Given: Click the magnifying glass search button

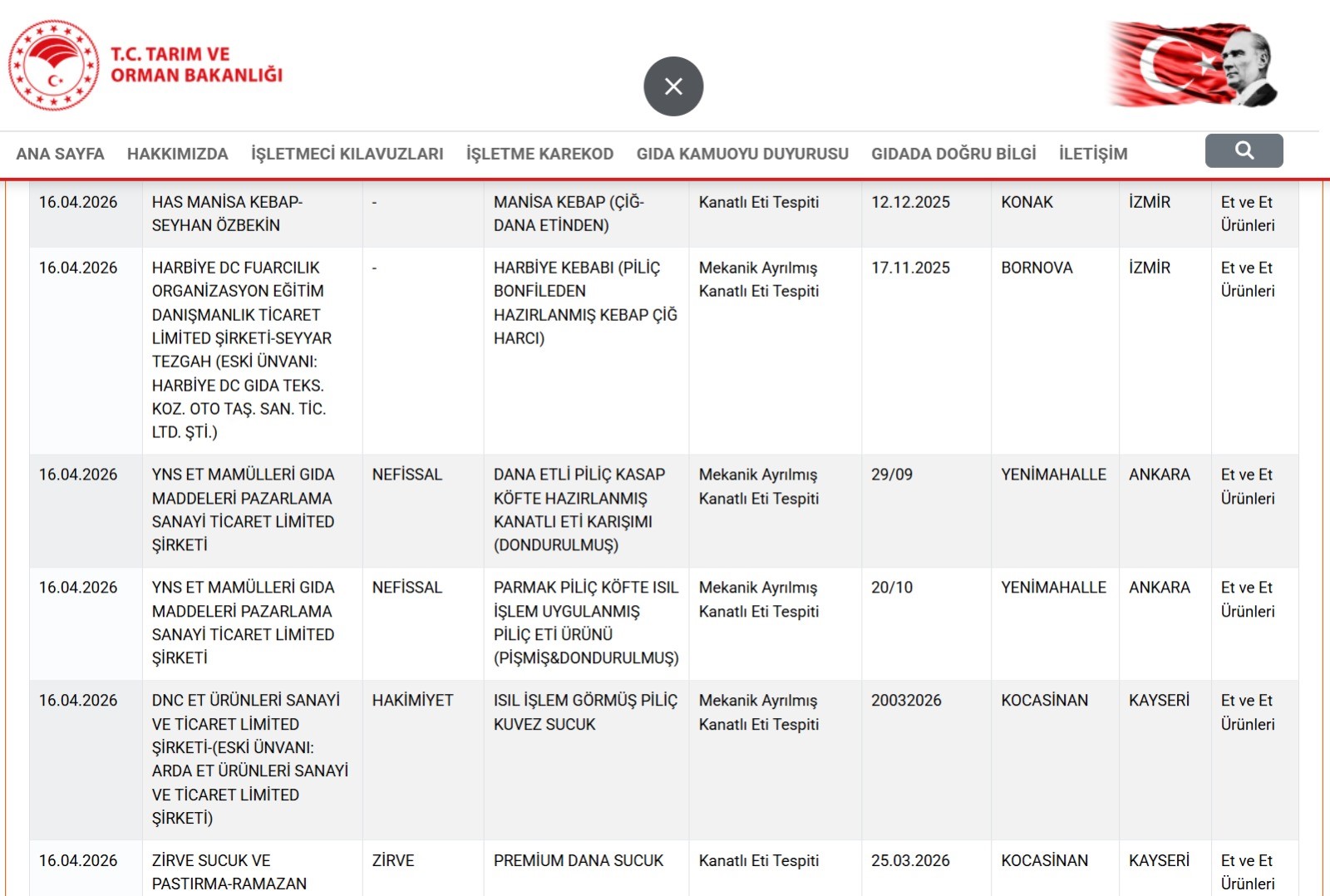Looking at the screenshot, I should [x=1244, y=150].
